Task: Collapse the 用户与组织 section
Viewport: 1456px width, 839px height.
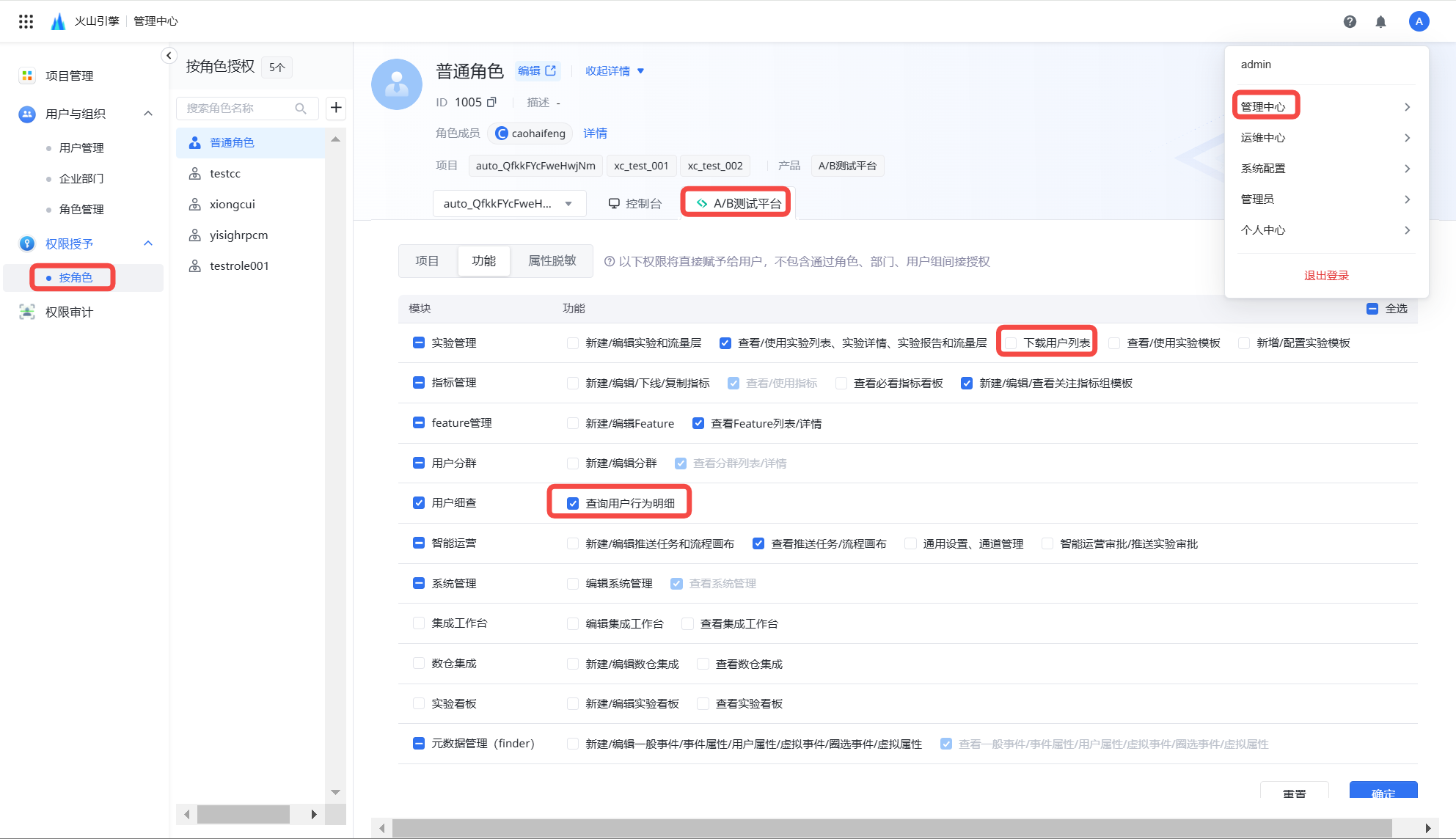Action: 148,114
